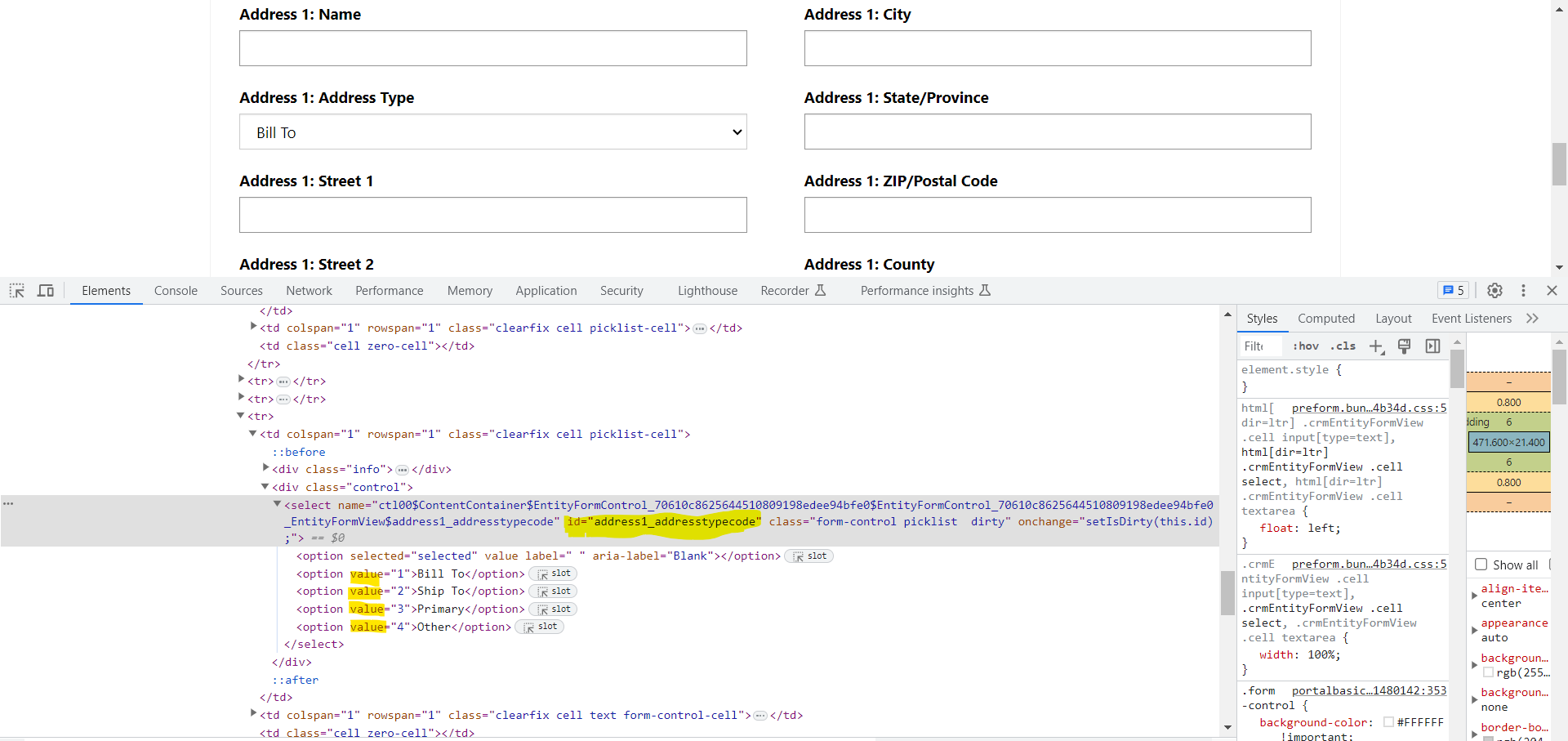Open the Security tab
The image size is (1568, 741).
[x=621, y=291]
